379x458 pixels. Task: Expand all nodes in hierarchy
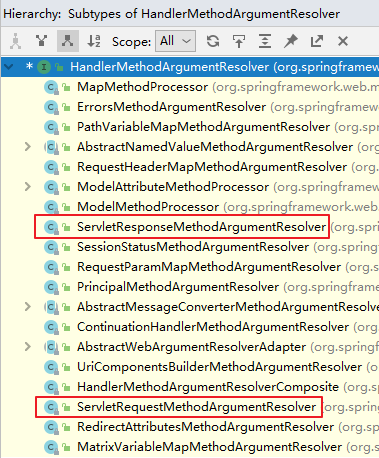[x=265, y=41]
